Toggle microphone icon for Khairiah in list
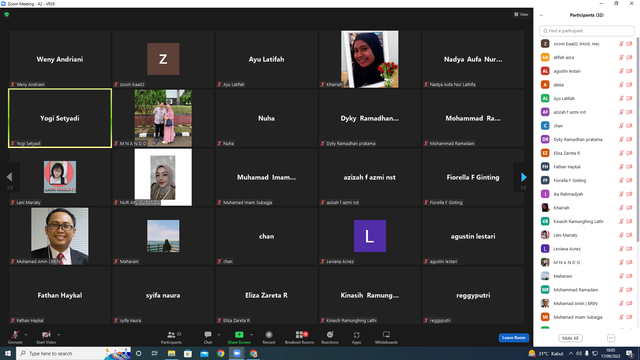Screen dimensions: 640x360 pyautogui.click(x=621, y=208)
